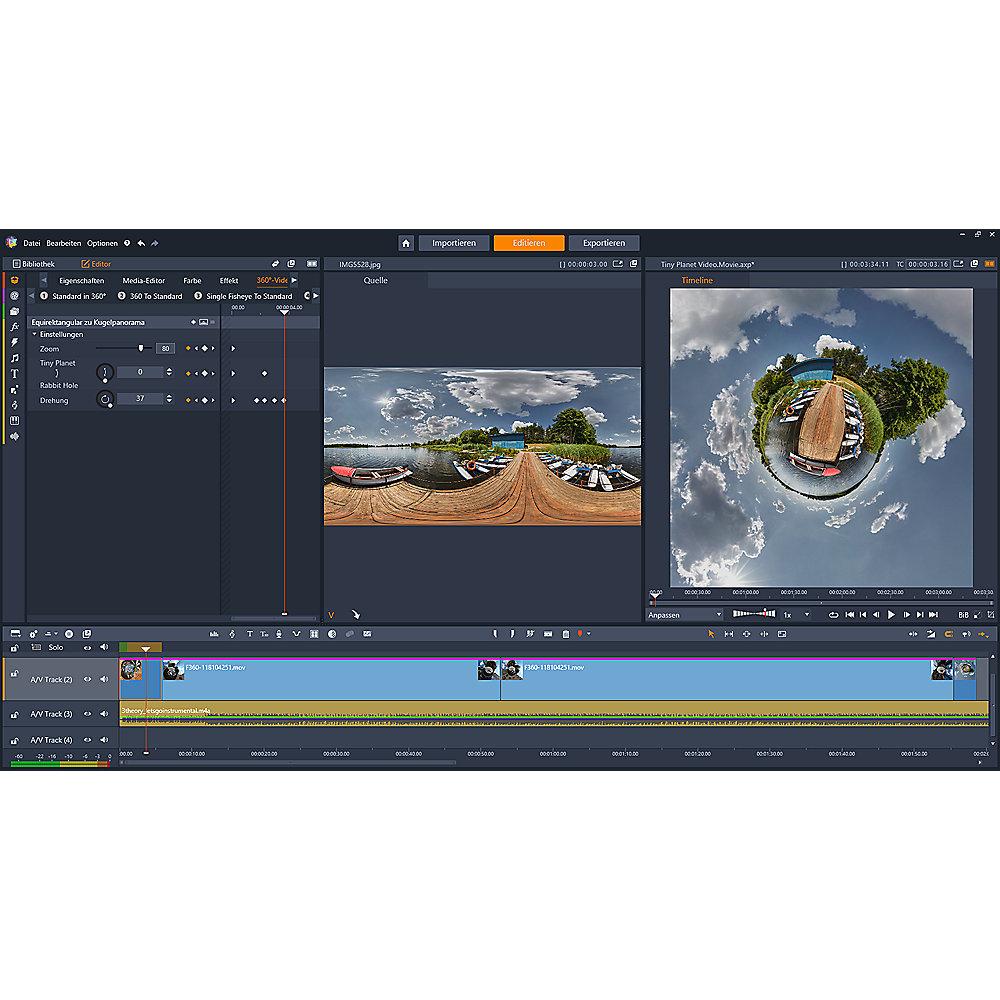Click the trash can delete icon
Viewport: 1000px width, 1000px height.
565,634
